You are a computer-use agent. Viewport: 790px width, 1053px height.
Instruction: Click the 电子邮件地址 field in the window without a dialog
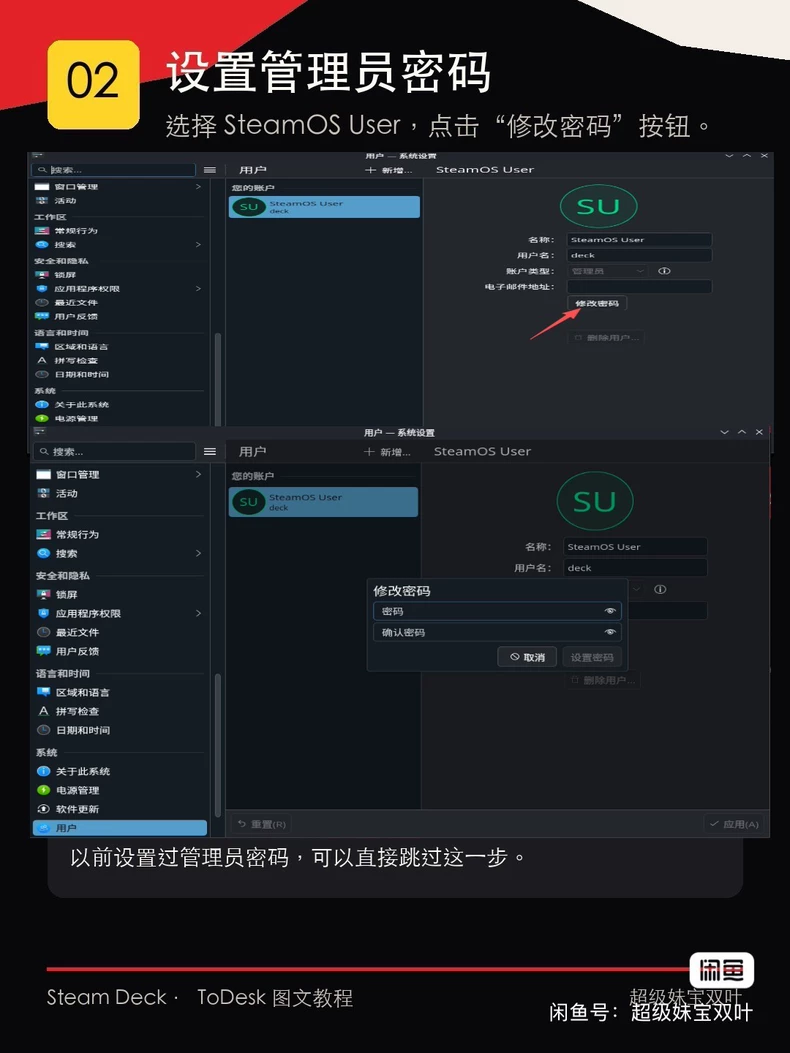point(640,287)
